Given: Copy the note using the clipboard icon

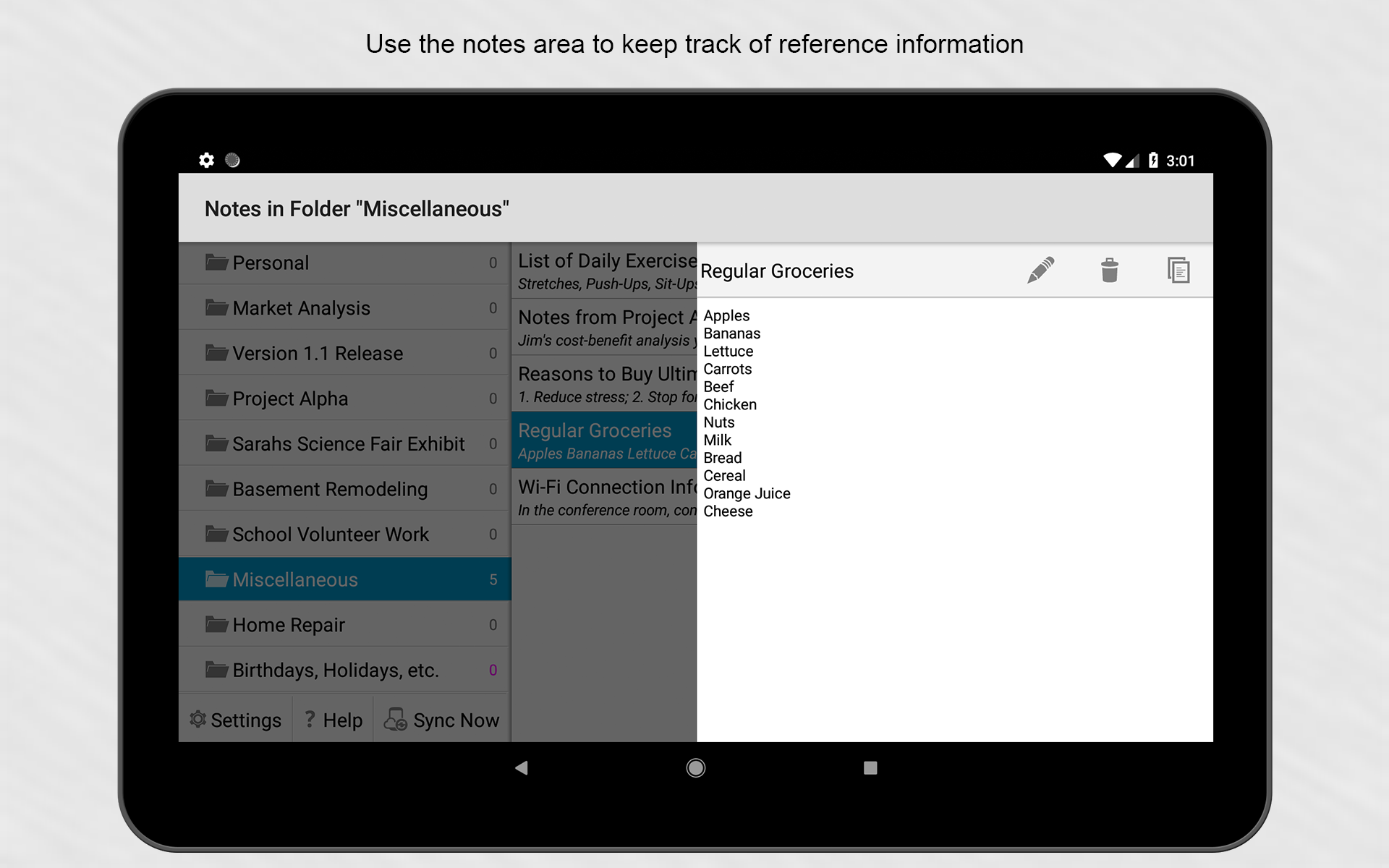Looking at the screenshot, I should tap(1178, 270).
